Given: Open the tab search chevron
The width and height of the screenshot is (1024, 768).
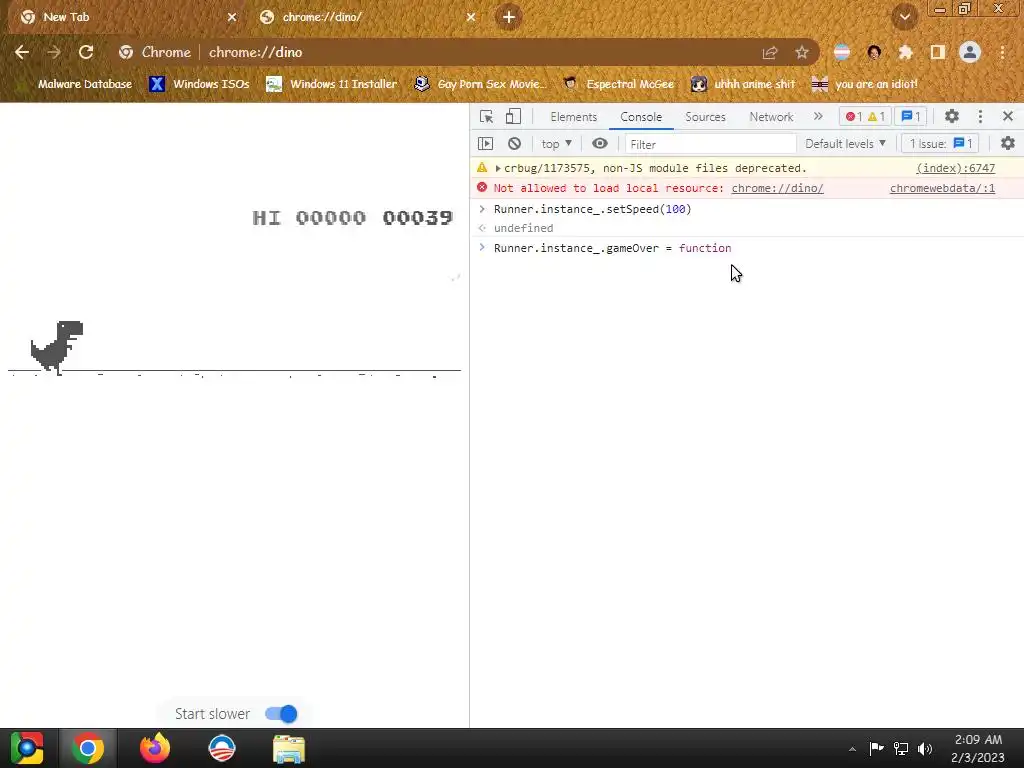Looking at the screenshot, I should (904, 17).
